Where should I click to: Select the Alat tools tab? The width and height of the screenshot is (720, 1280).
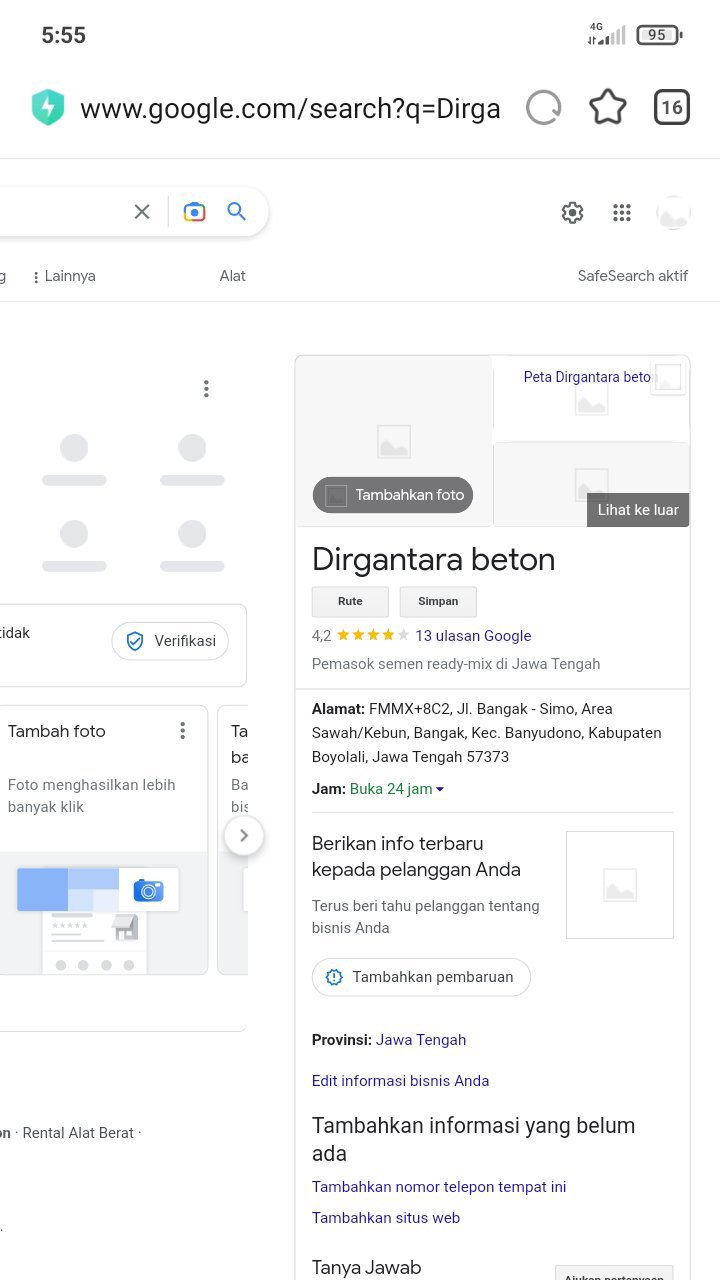pos(232,276)
